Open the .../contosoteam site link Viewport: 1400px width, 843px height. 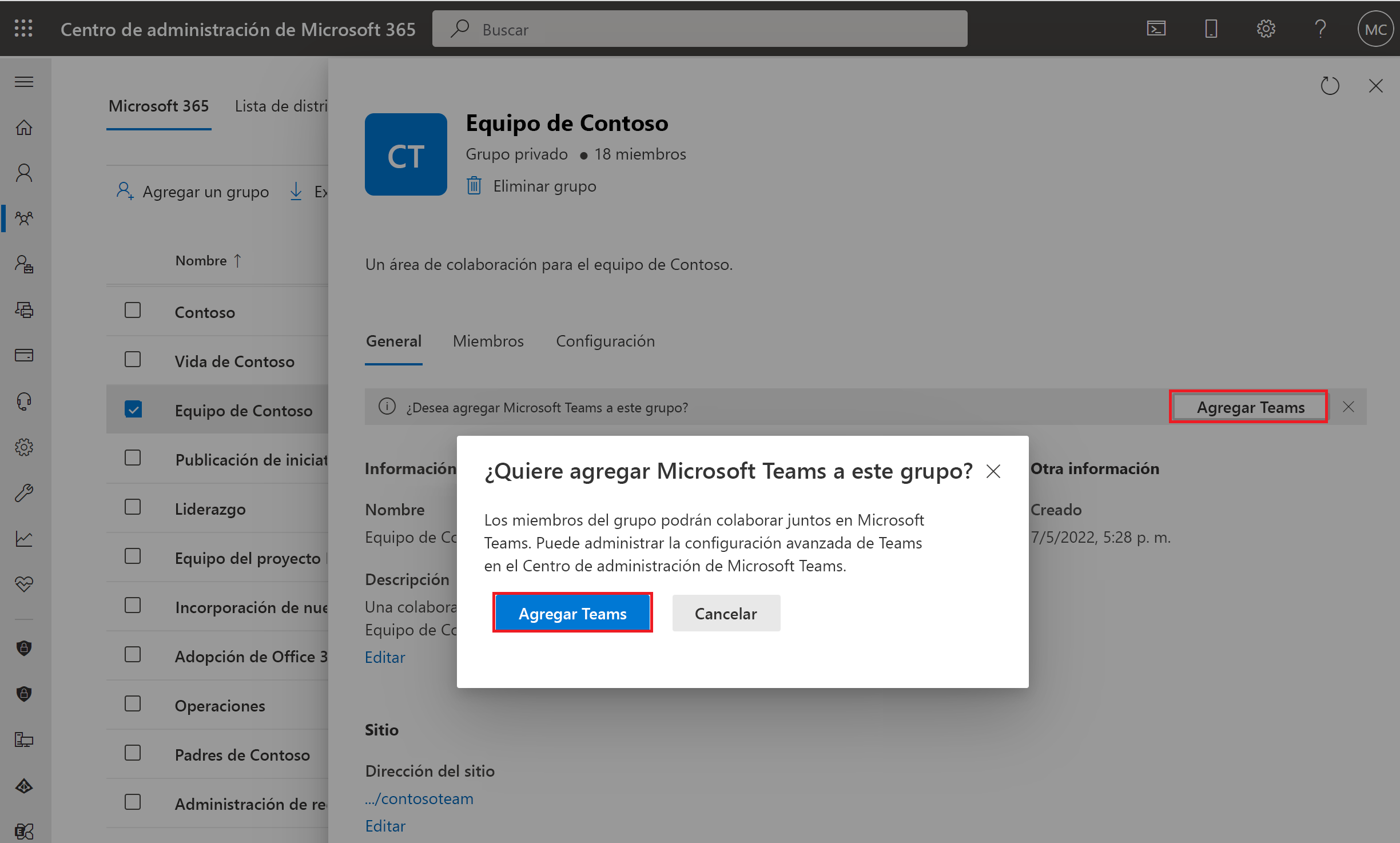(x=419, y=798)
